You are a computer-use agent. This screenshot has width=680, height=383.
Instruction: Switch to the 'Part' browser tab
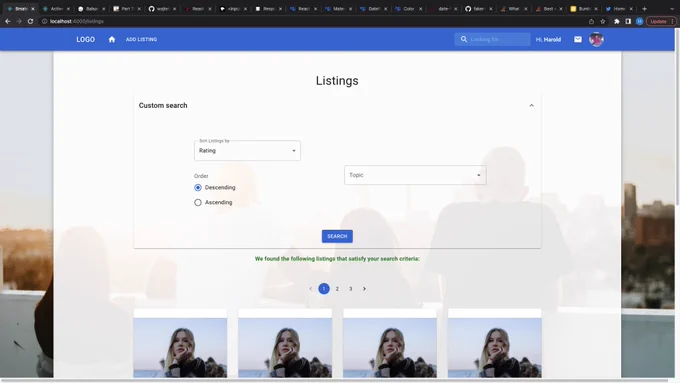[127, 9]
